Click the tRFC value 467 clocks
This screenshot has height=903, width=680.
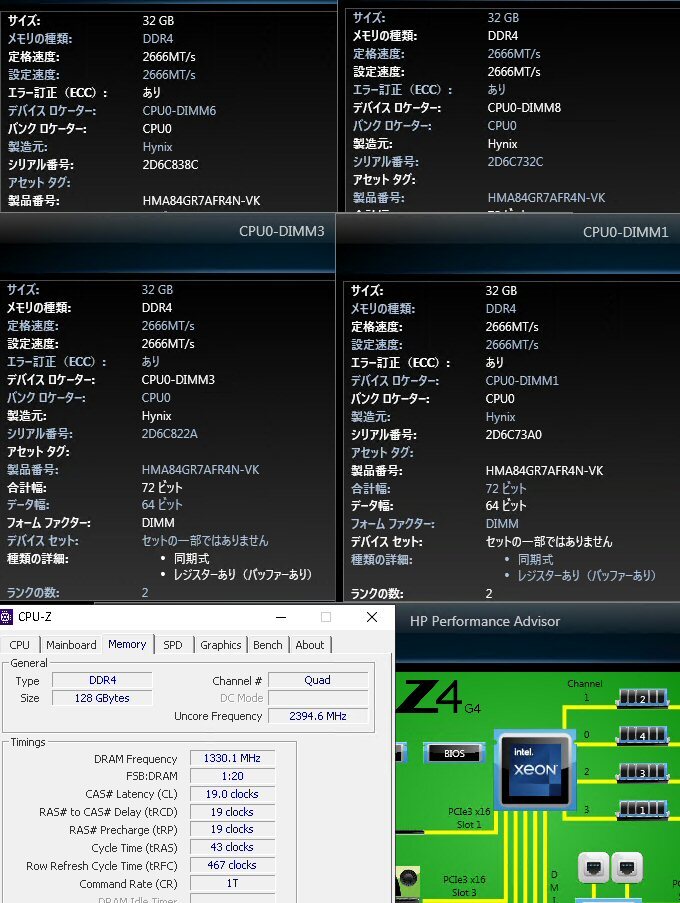[232, 865]
